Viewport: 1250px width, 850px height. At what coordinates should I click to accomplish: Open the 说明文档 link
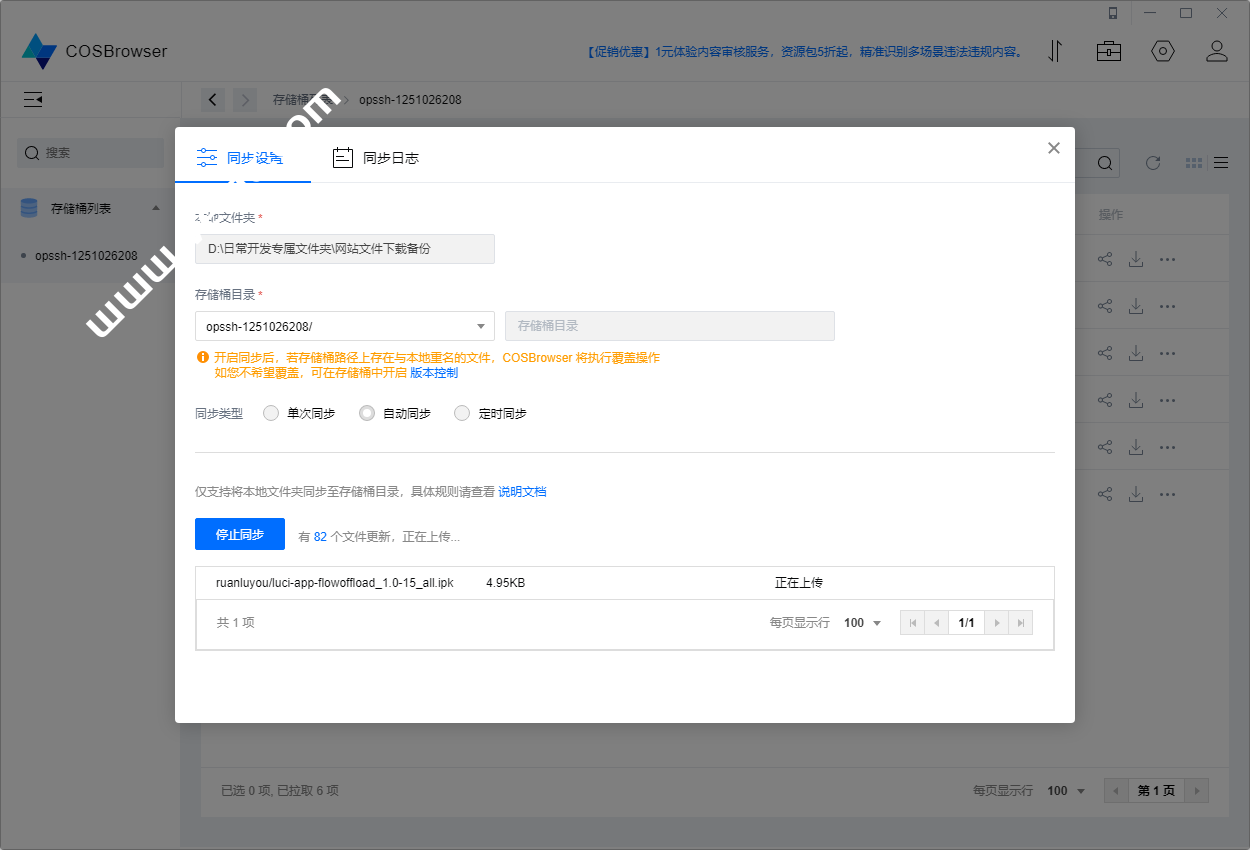point(522,491)
